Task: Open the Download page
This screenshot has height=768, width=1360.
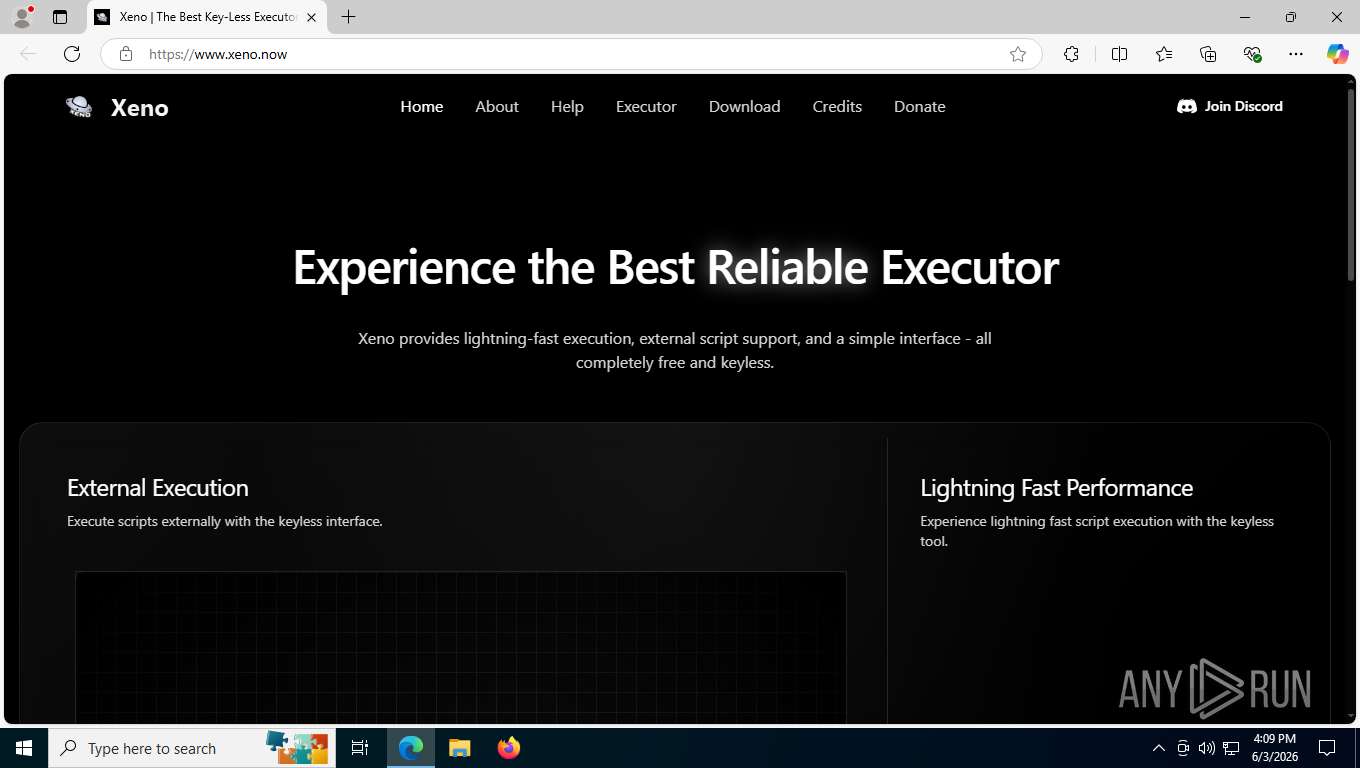Action: tap(745, 106)
